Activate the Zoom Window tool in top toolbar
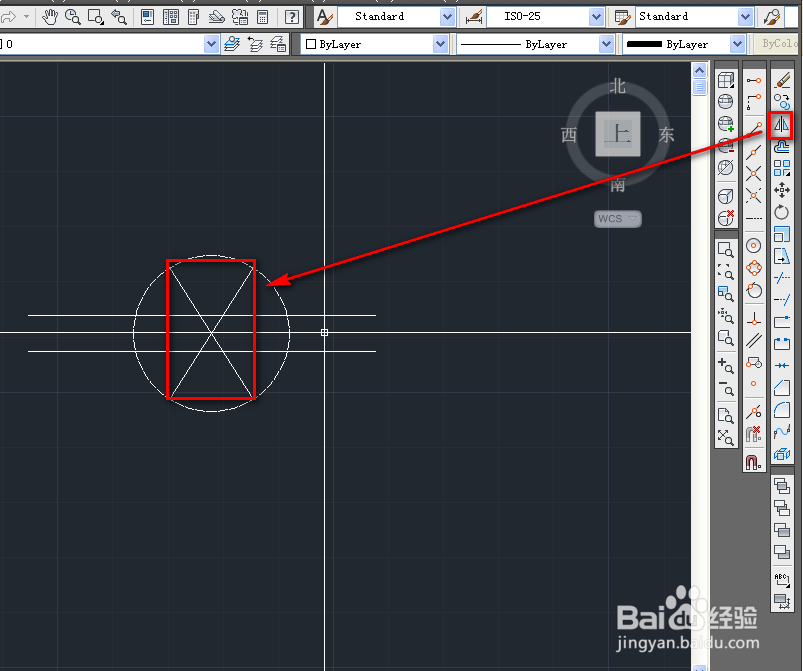 pos(96,17)
